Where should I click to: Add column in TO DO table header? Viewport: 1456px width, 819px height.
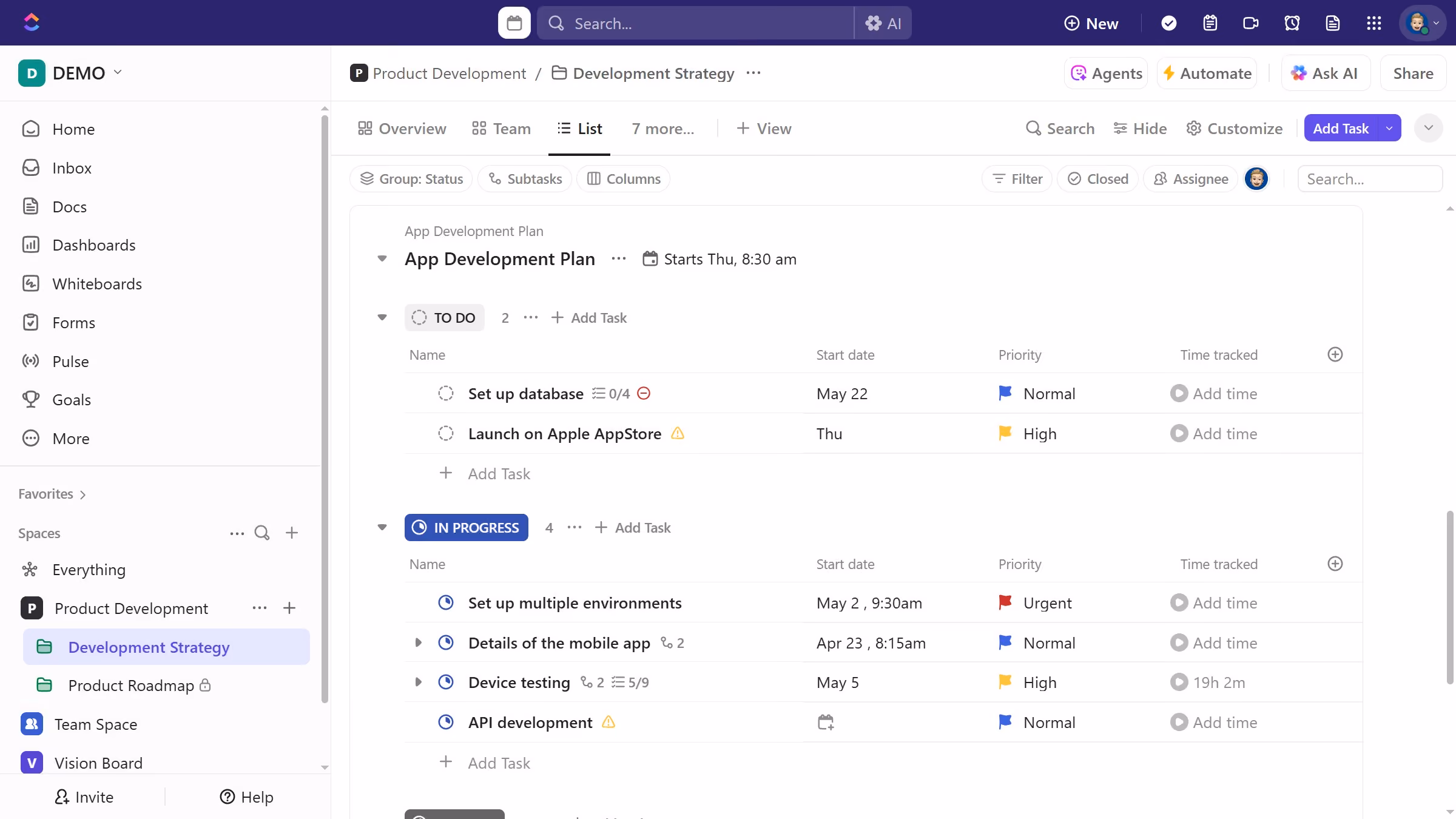[x=1335, y=354]
